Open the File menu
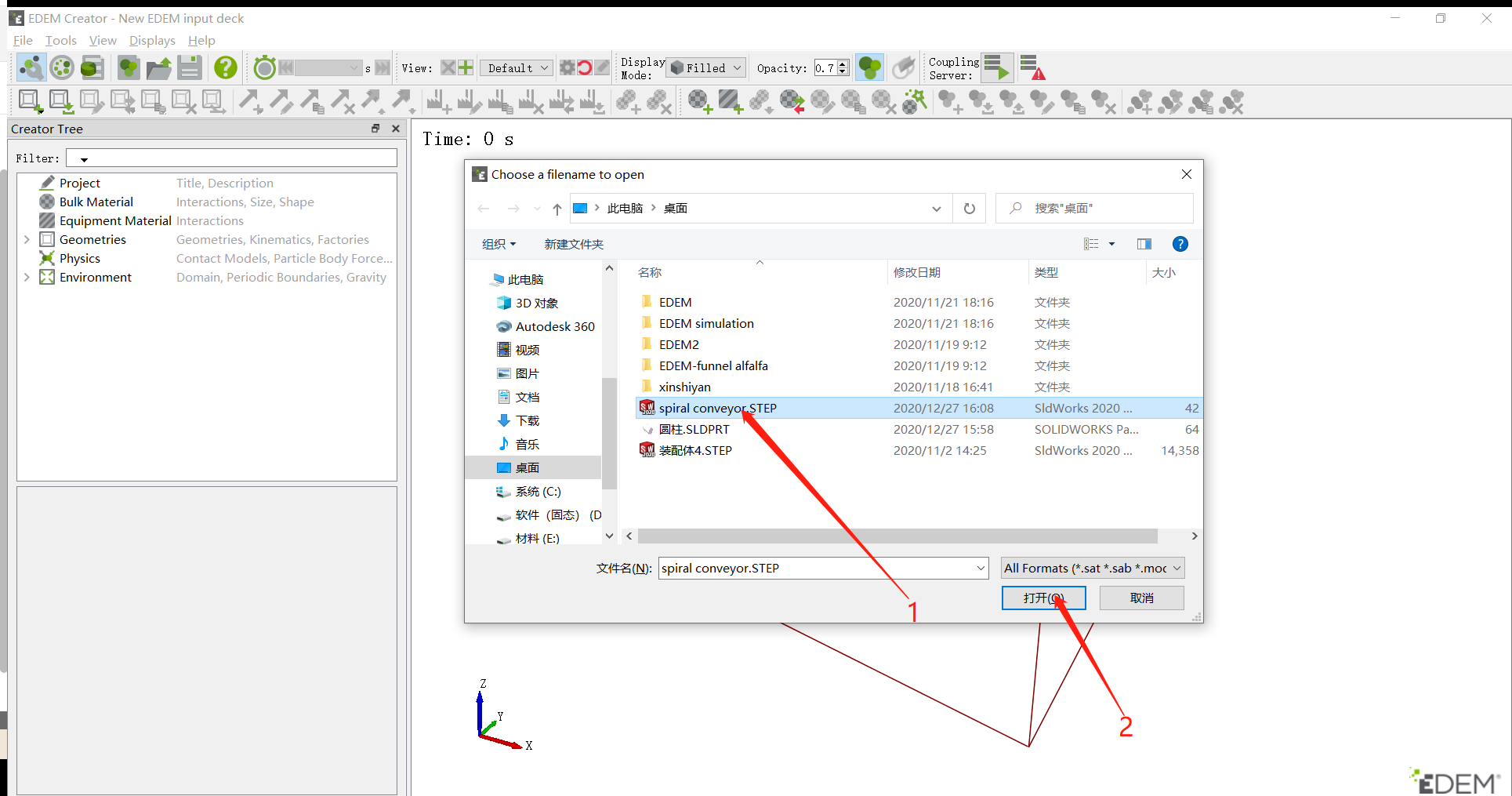This screenshot has height=796, width=1512. click(23, 40)
